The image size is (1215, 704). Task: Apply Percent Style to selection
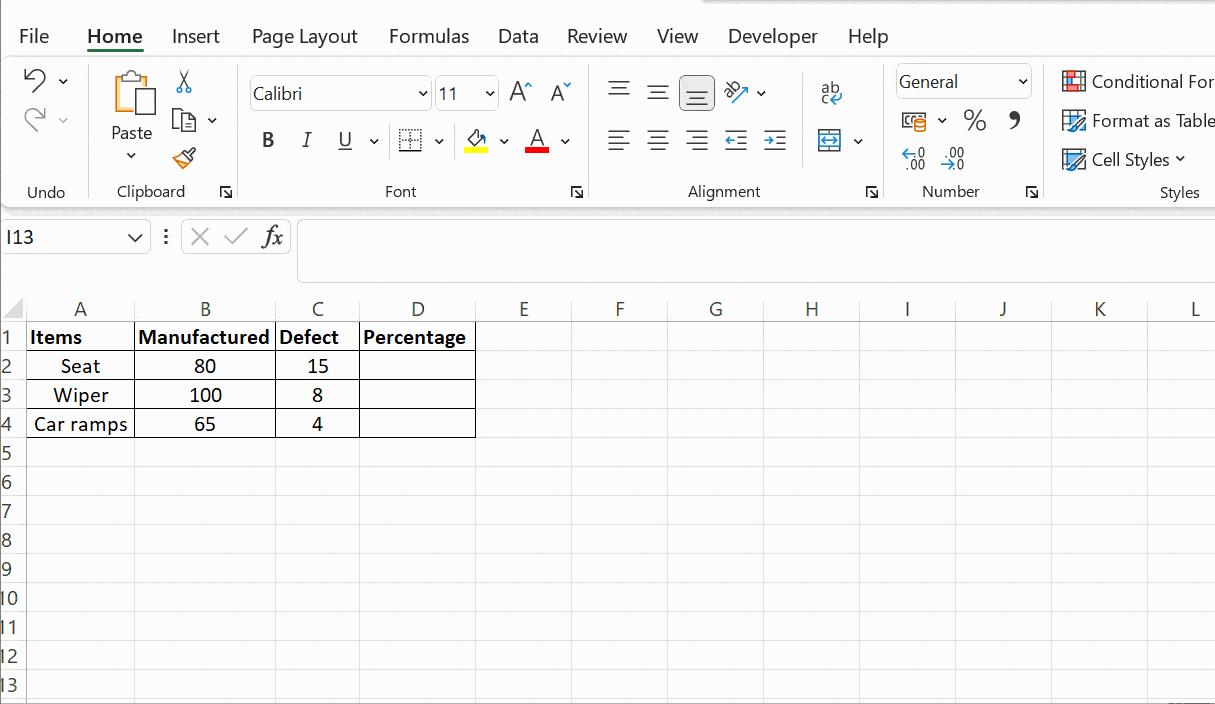tap(974, 121)
